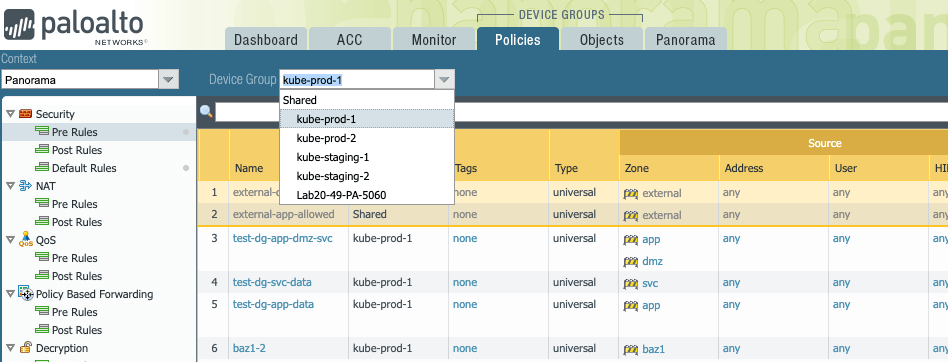Image resolution: width=948 pixels, height=362 pixels.
Task: Collapse Policy Based Forwarding node
Action: [x=10, y=294]
